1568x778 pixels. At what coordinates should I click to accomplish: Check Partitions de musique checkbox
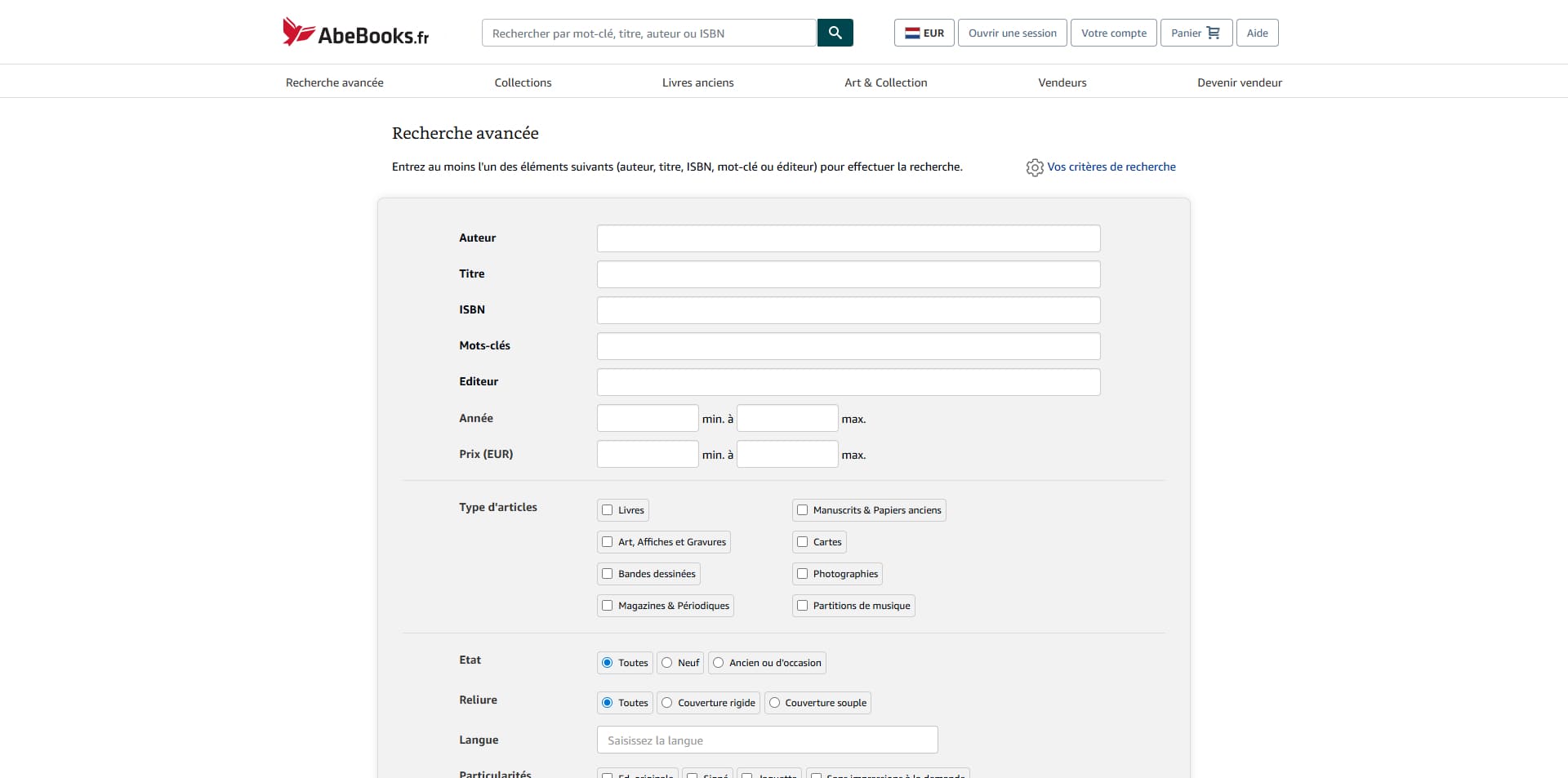pyautogui.click(x=803, y=606)
